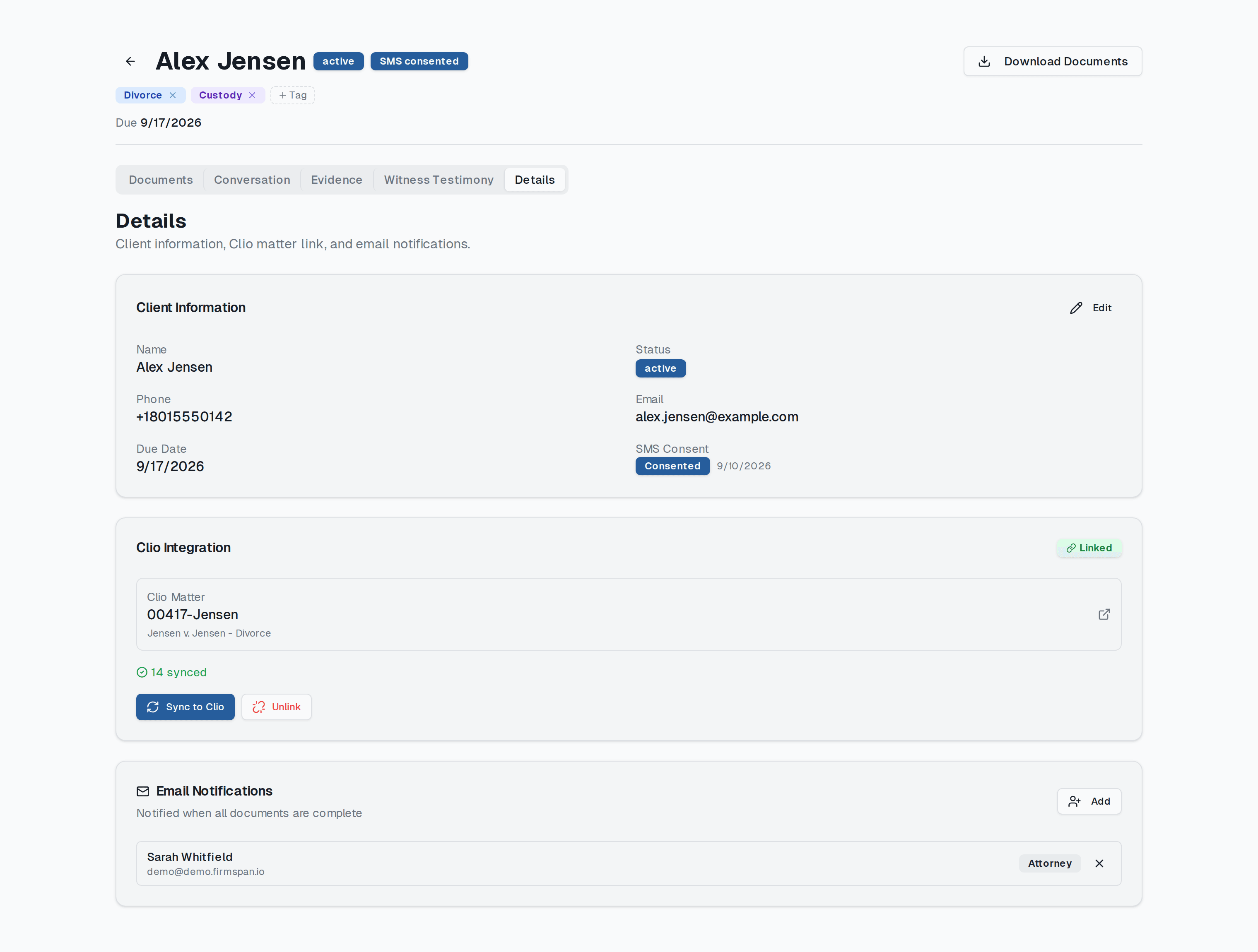
Task: Click Download Documents button
Action: click(x=1052, y=61)
